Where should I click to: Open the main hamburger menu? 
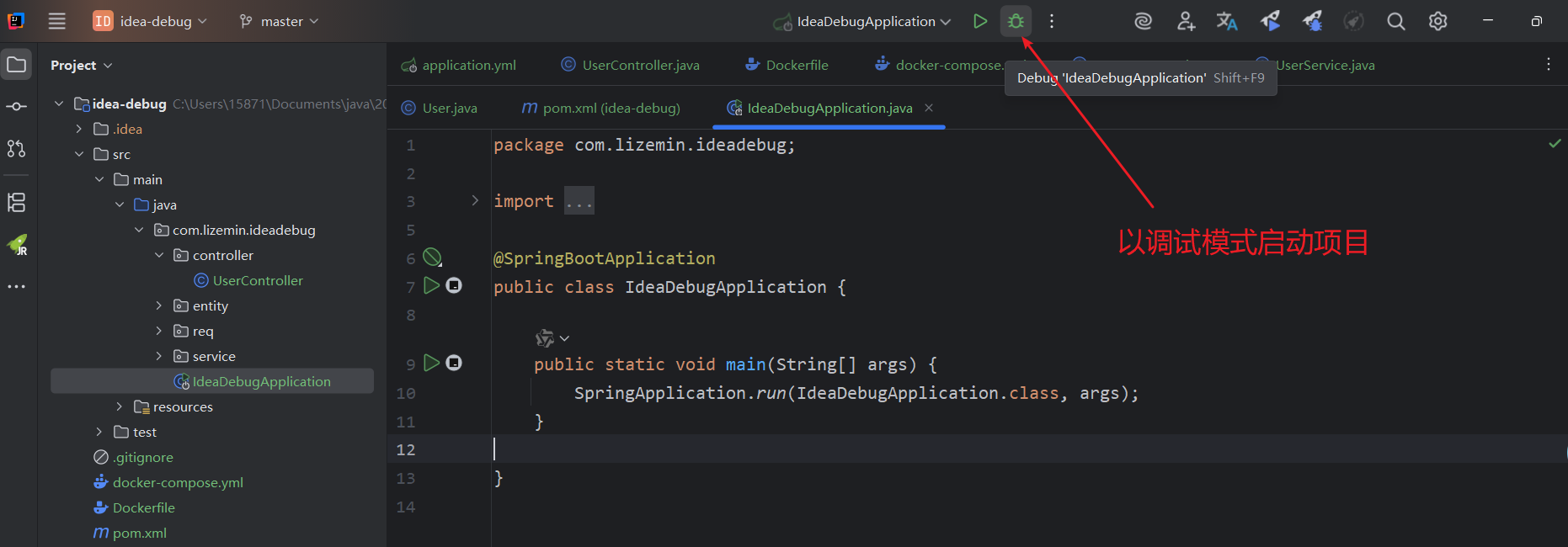click(56, 22)
